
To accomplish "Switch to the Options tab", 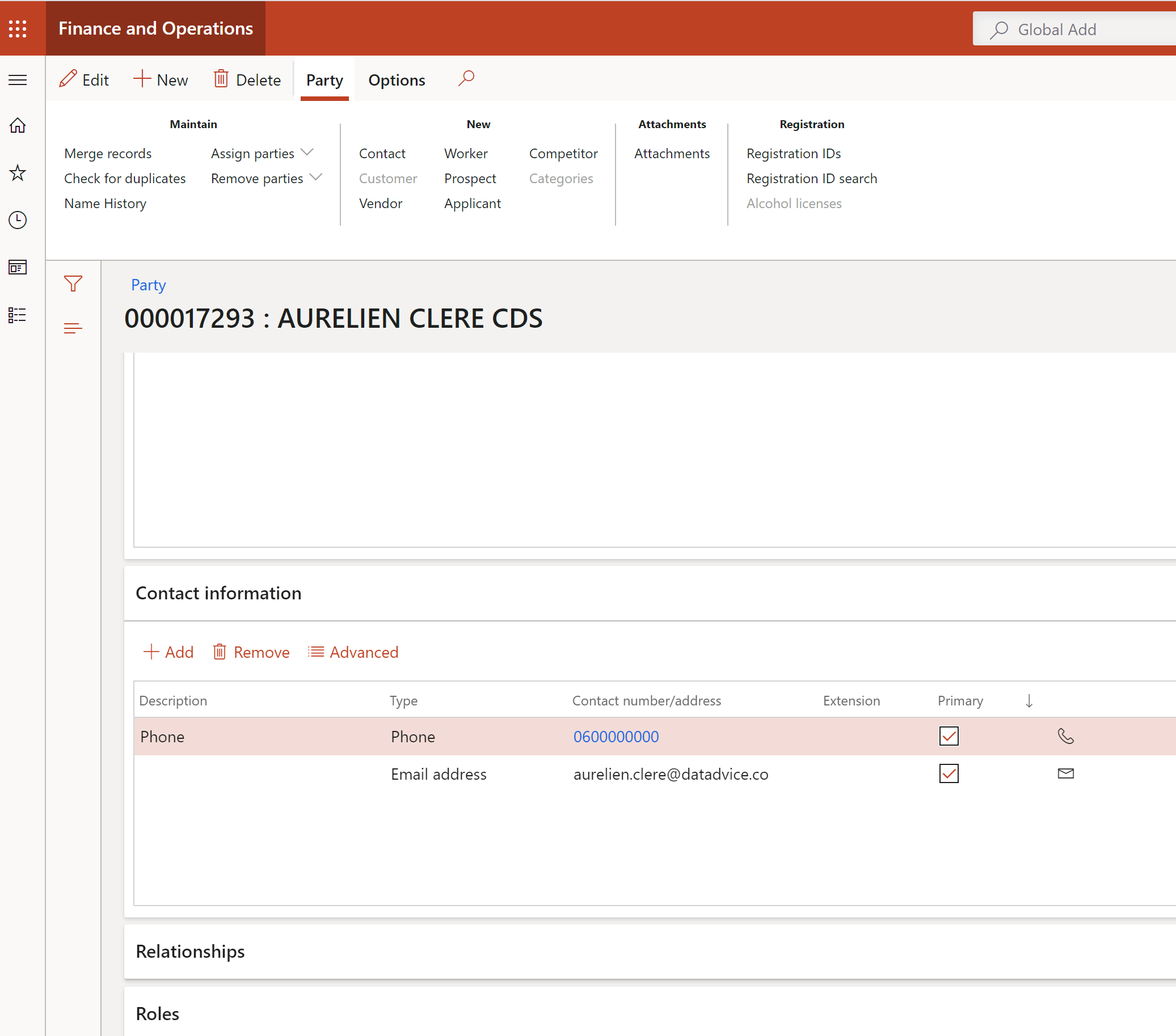I will 397,80.
